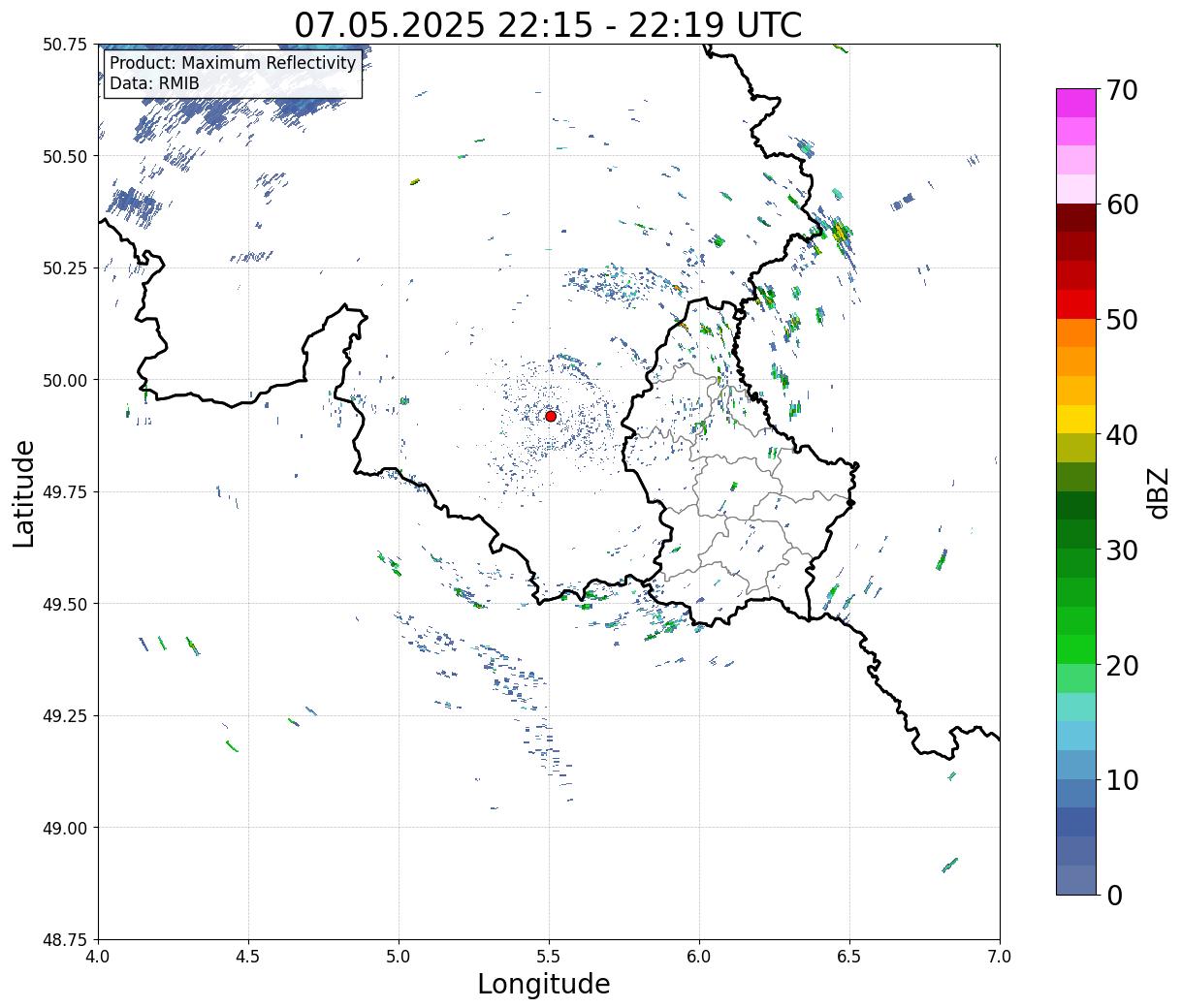Click the colorbar tick label 30

[x=1122, y=550]
